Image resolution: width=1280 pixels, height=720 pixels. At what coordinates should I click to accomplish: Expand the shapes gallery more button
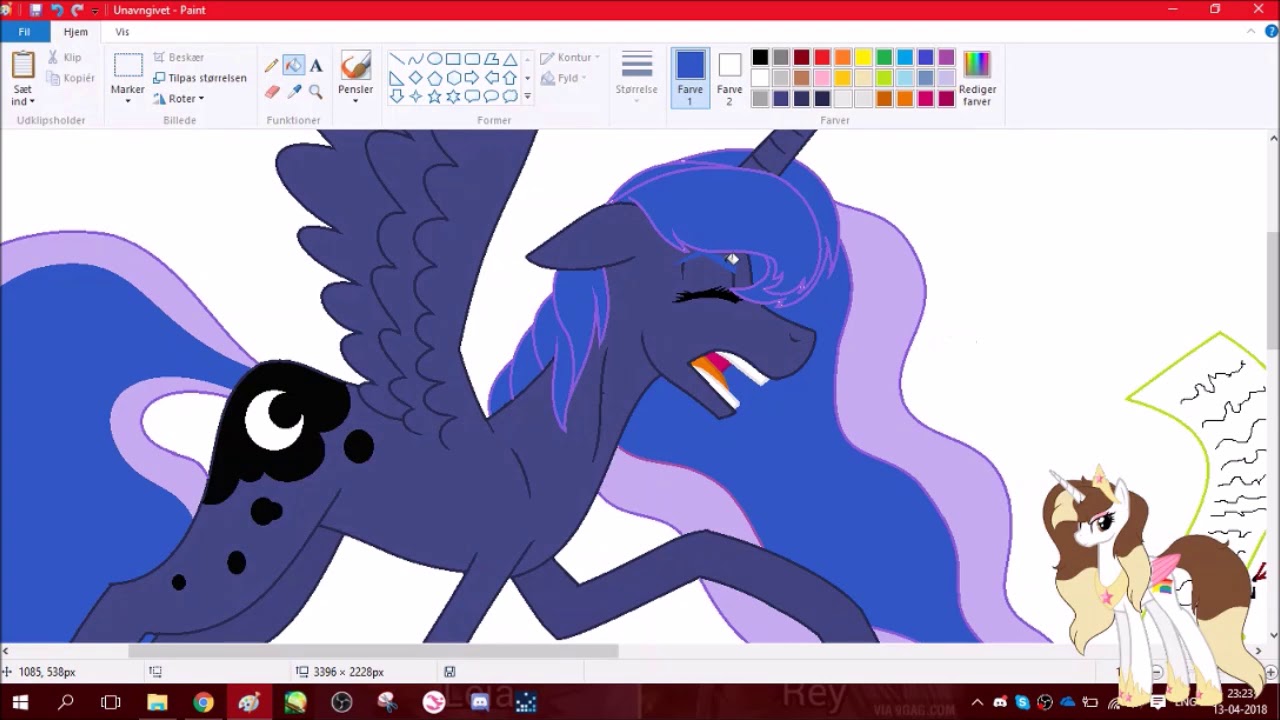[x=527, y=97]
